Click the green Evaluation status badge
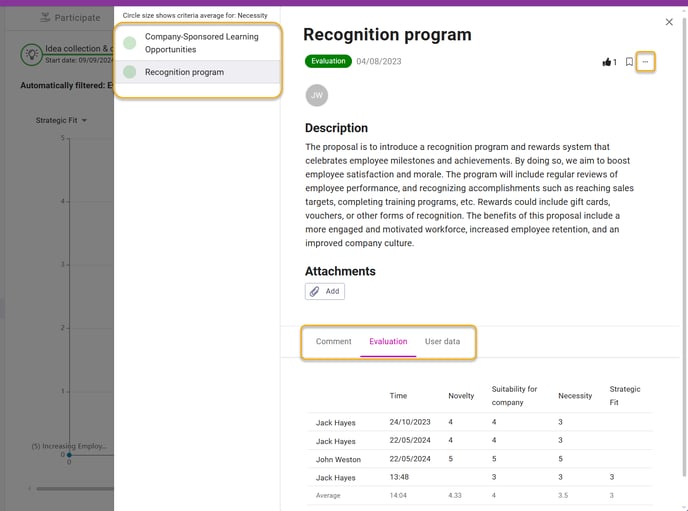The height and width of the screenshot is (511, 688). pos(328,61)
